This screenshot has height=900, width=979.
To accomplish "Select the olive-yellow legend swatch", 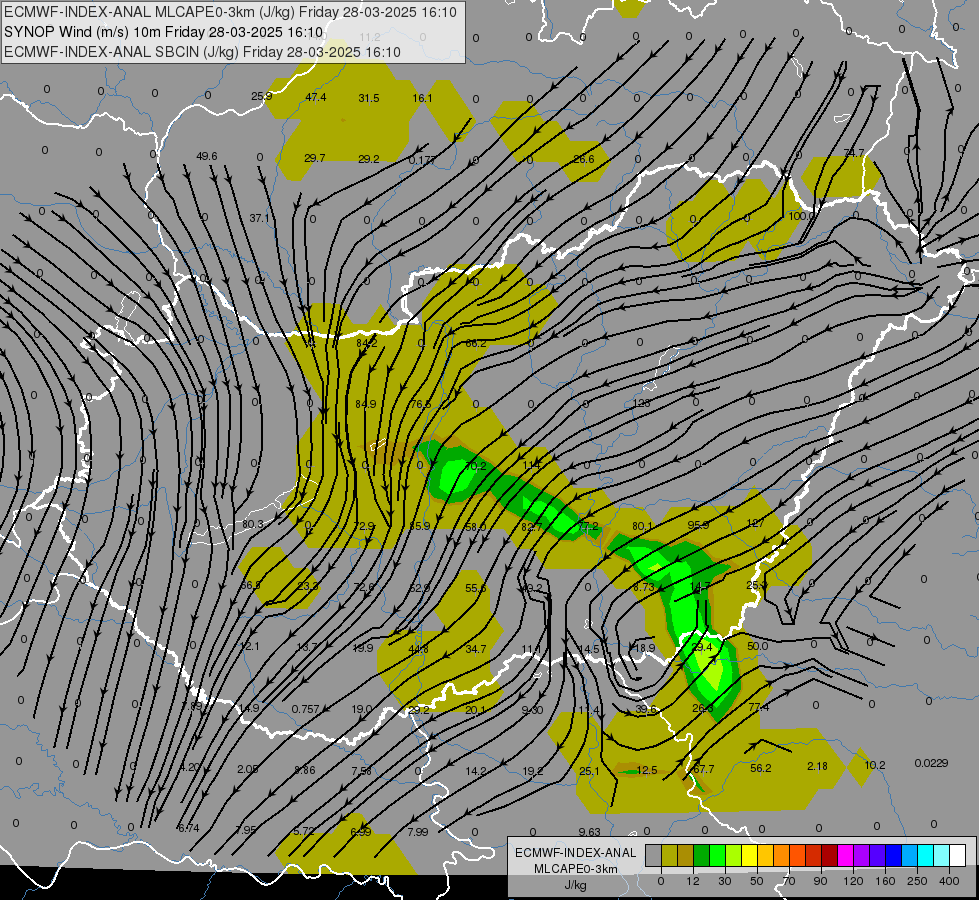I will pos(670,855).
